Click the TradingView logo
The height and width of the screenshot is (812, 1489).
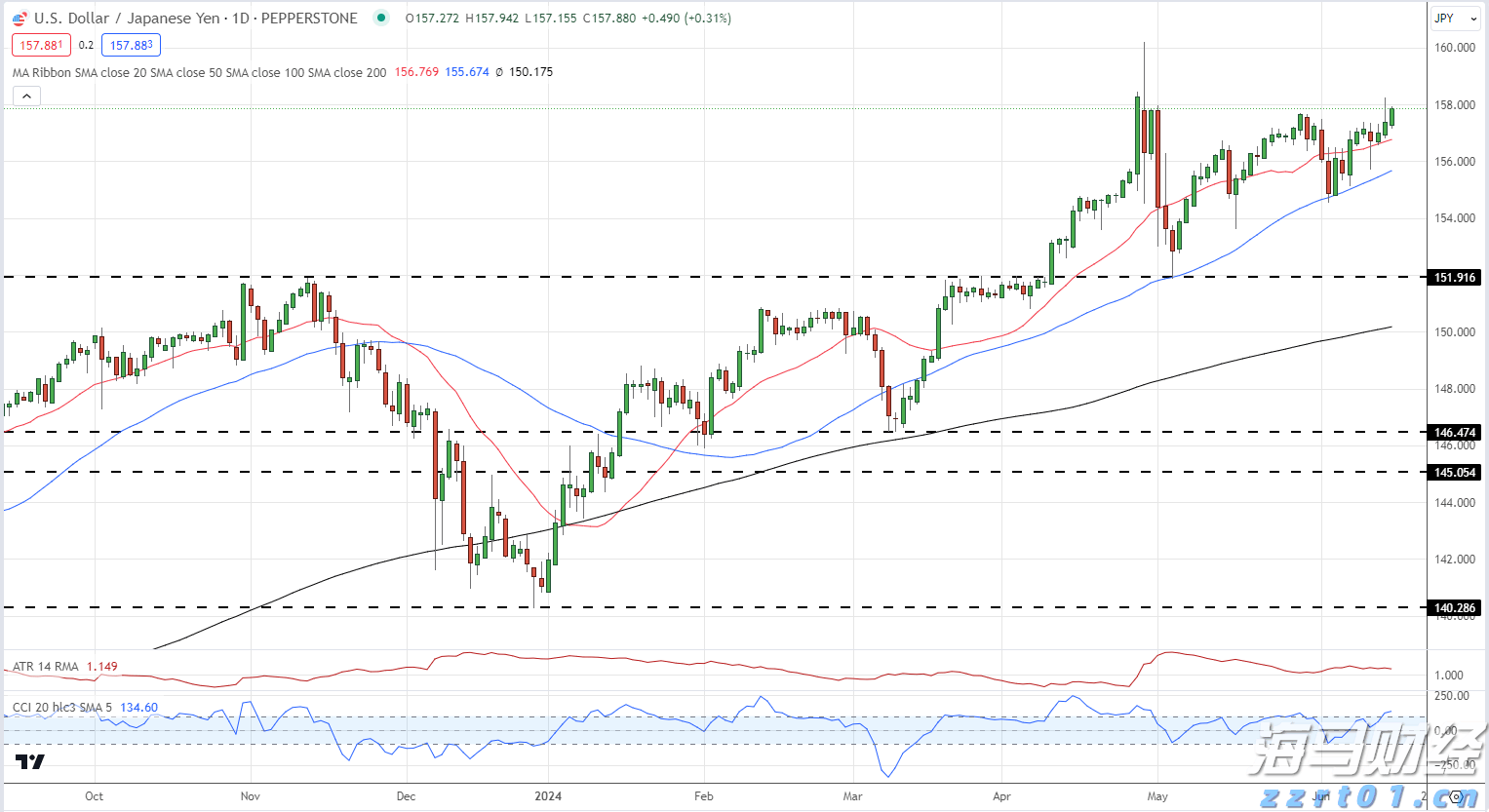click(x=30, y=761)
